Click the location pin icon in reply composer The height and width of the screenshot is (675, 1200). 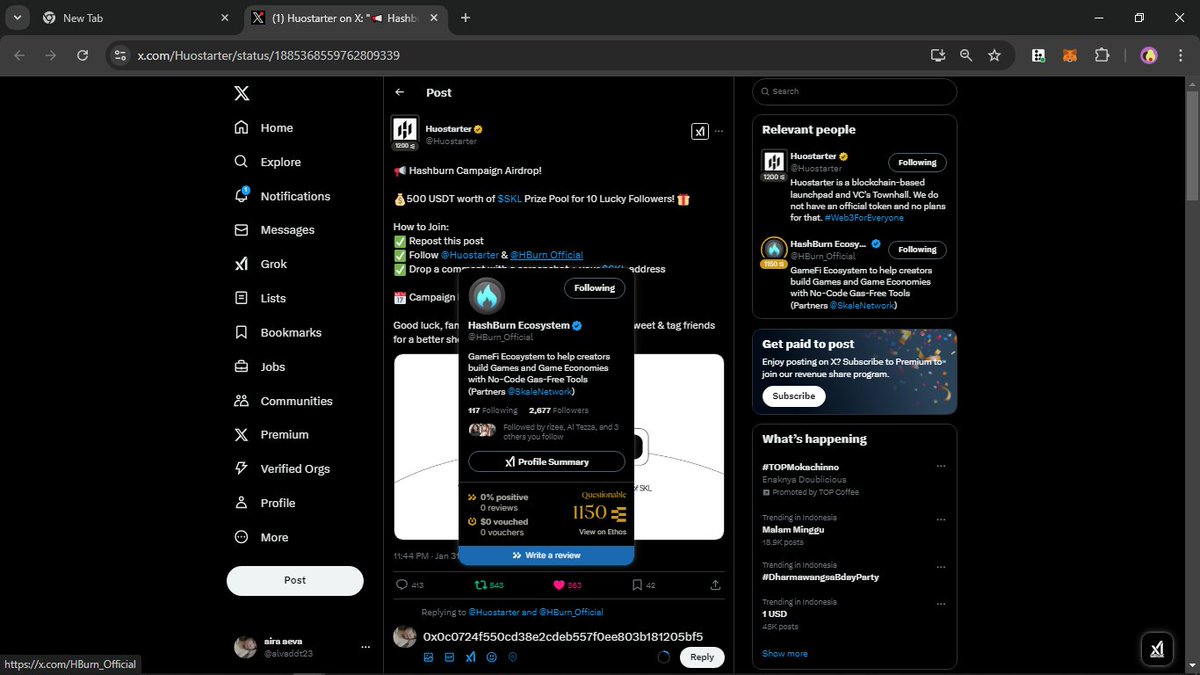pyautogui.click(x=513, y=657)
